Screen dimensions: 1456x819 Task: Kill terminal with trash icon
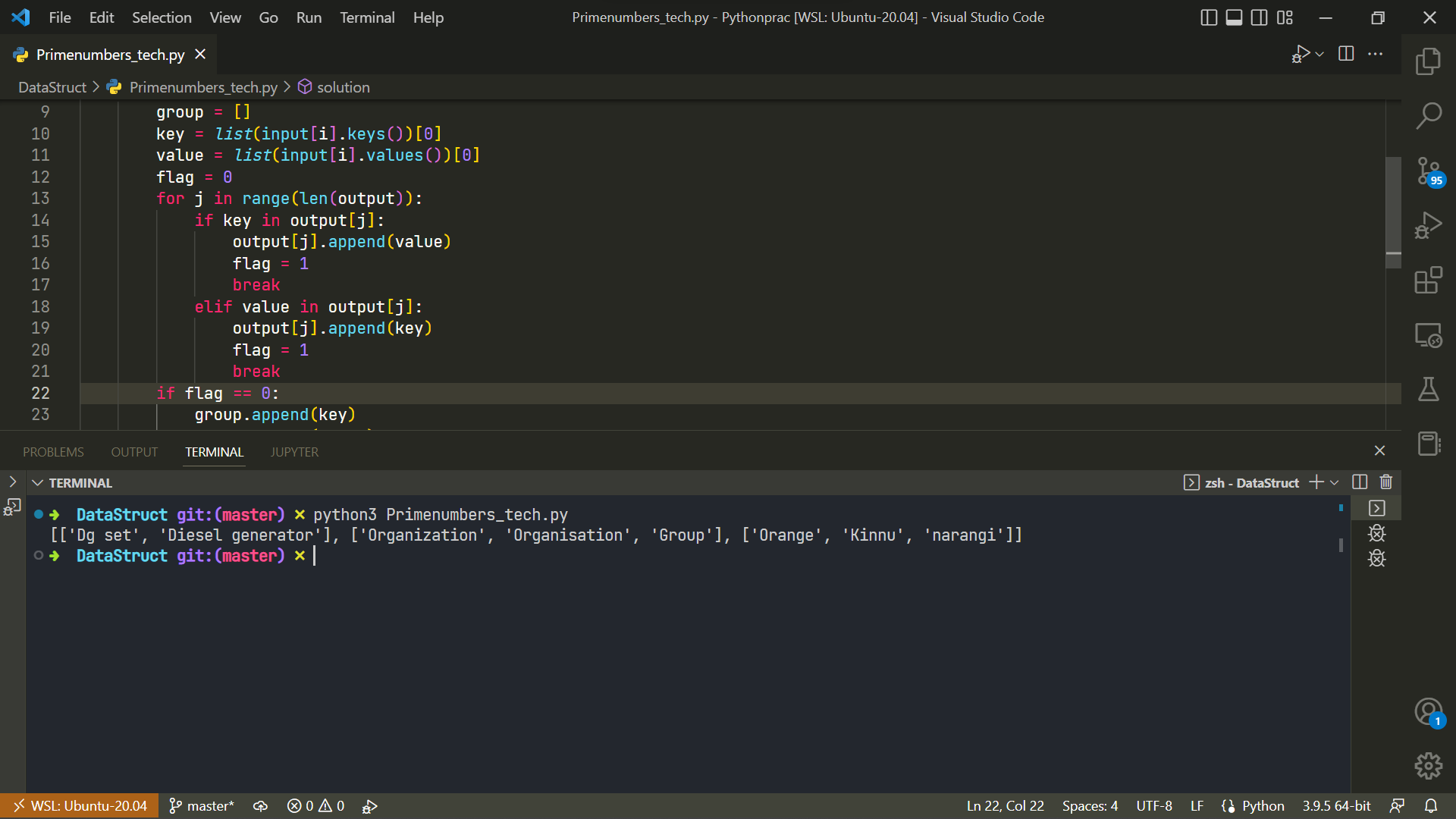tap(1386, 482)
